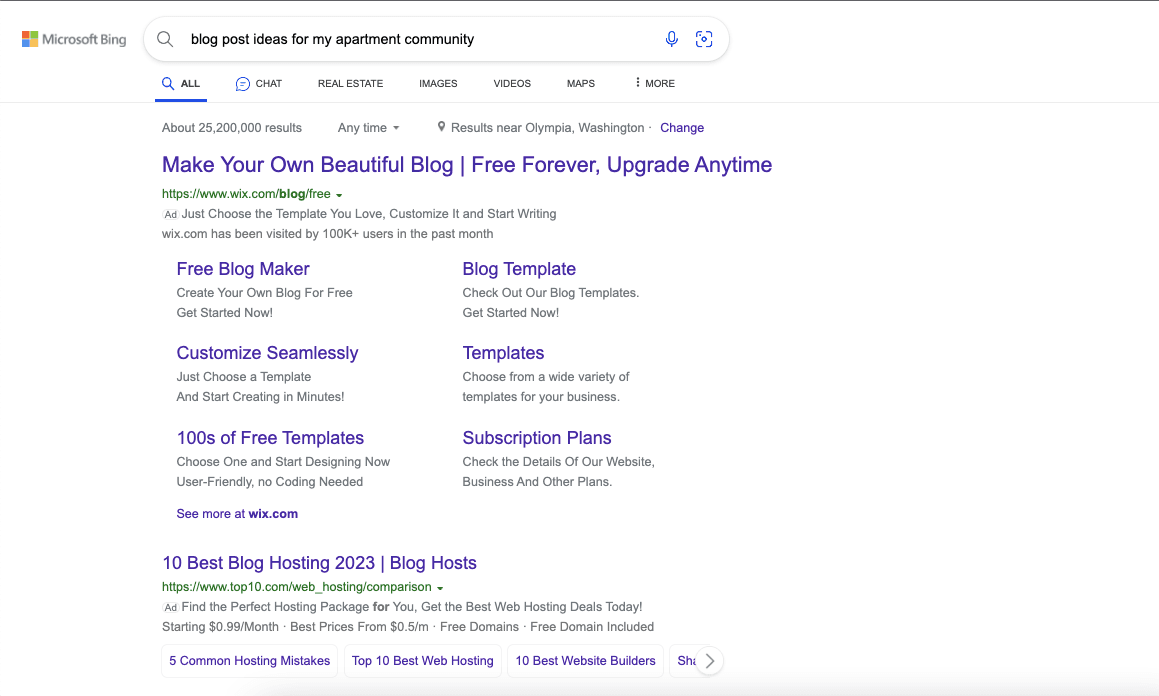Click the Results near Olympia, Washington text

click(x=548, y=128)
